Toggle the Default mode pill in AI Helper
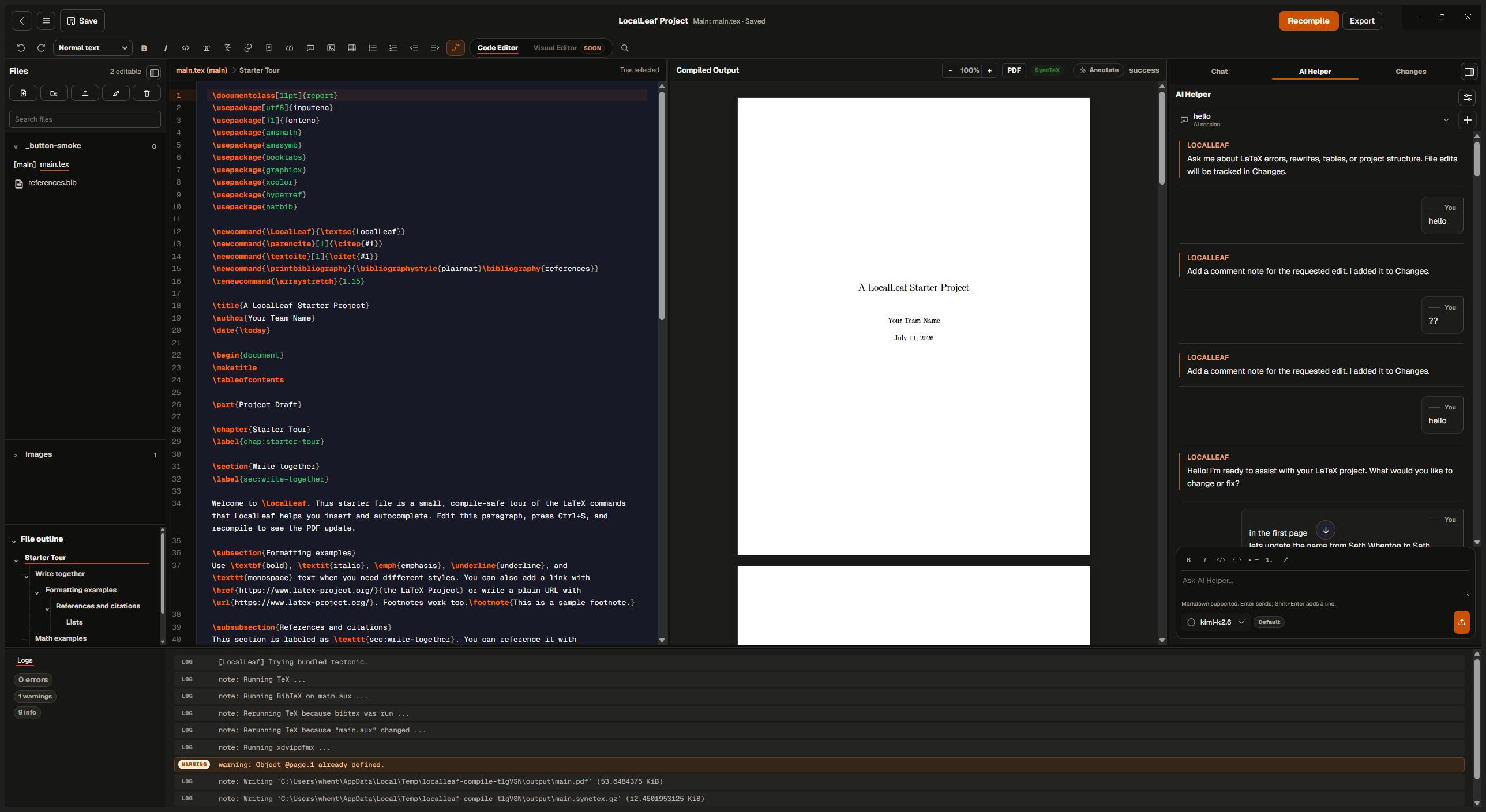 point(1269,622)
